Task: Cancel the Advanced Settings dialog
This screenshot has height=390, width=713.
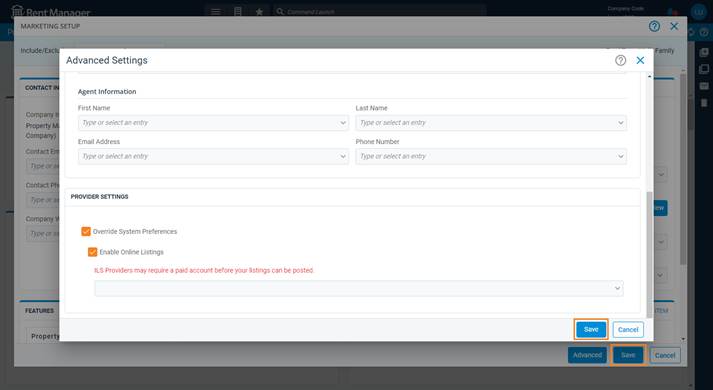Action: (x=628, y=330)
